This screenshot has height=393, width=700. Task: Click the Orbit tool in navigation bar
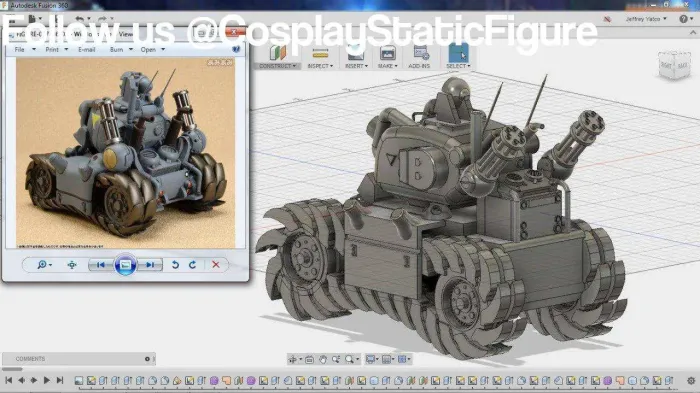(292, 360)
